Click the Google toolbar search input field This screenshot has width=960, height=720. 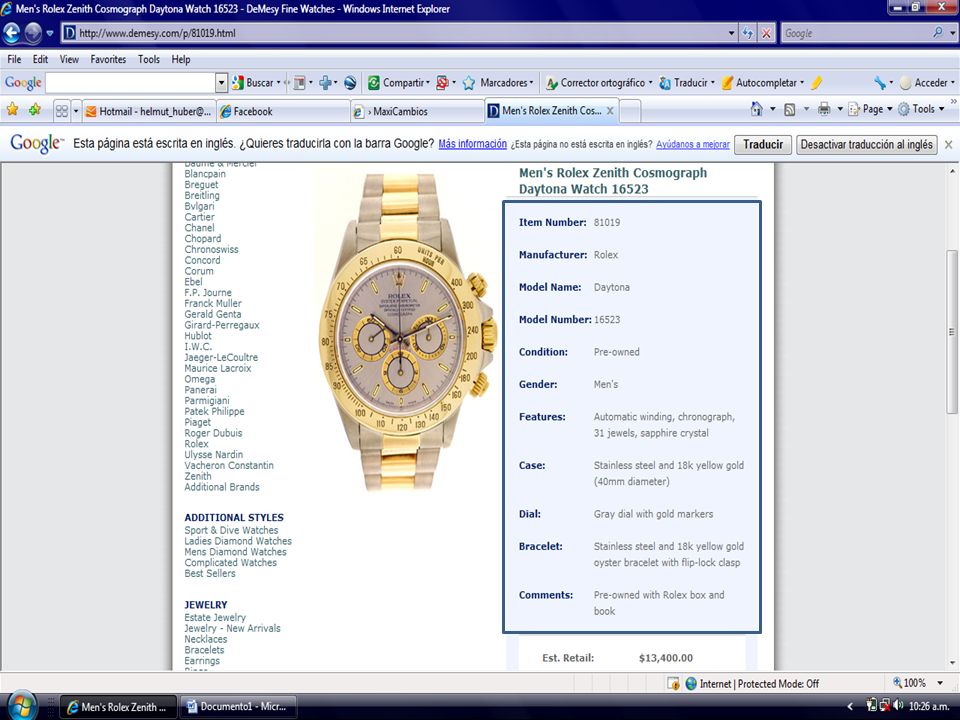point(130,83)
